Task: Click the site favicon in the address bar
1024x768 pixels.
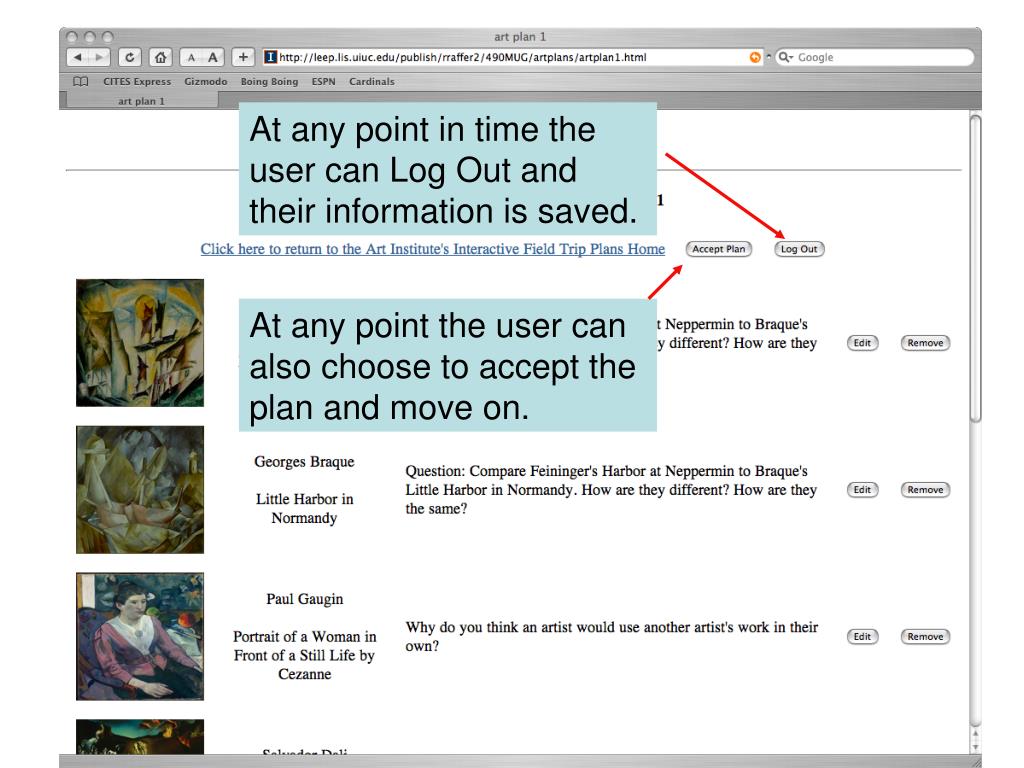Action: click(x=270, y=57)
